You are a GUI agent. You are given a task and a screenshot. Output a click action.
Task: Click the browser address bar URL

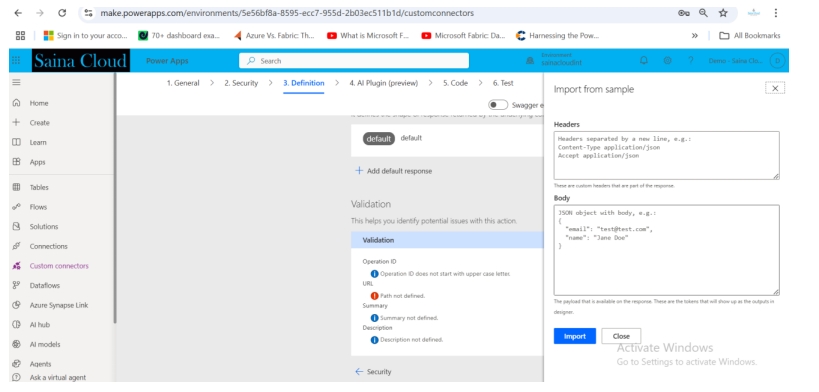coord(287,13)
